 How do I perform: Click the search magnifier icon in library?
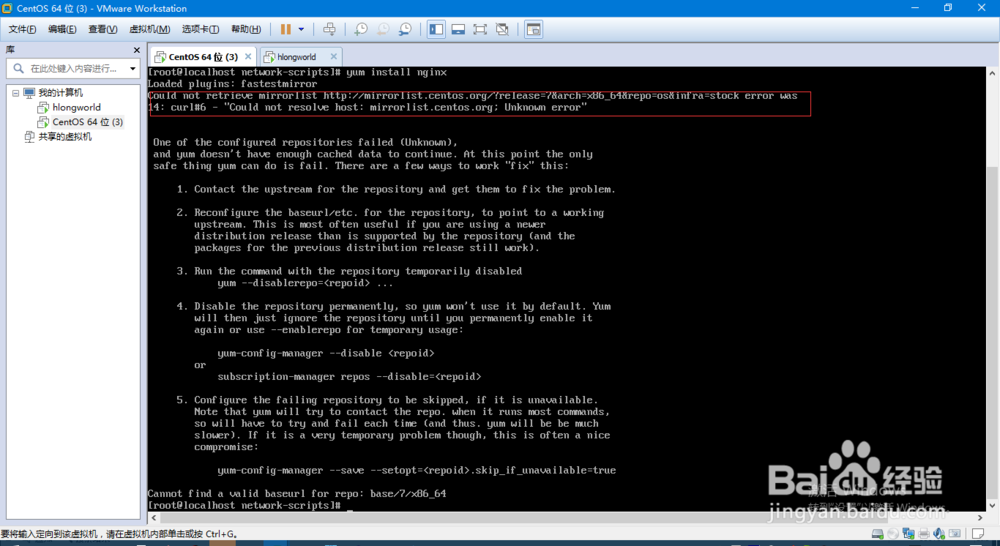click(x=18, y=68)
